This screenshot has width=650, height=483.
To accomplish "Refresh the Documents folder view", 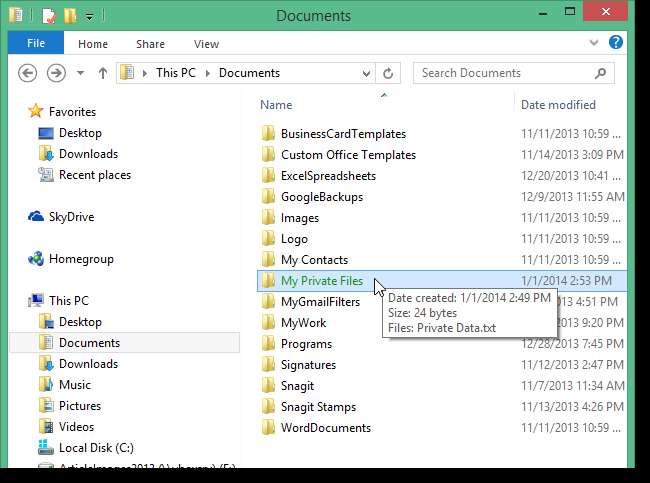I will pyautogui.click(x=388, y=73).
